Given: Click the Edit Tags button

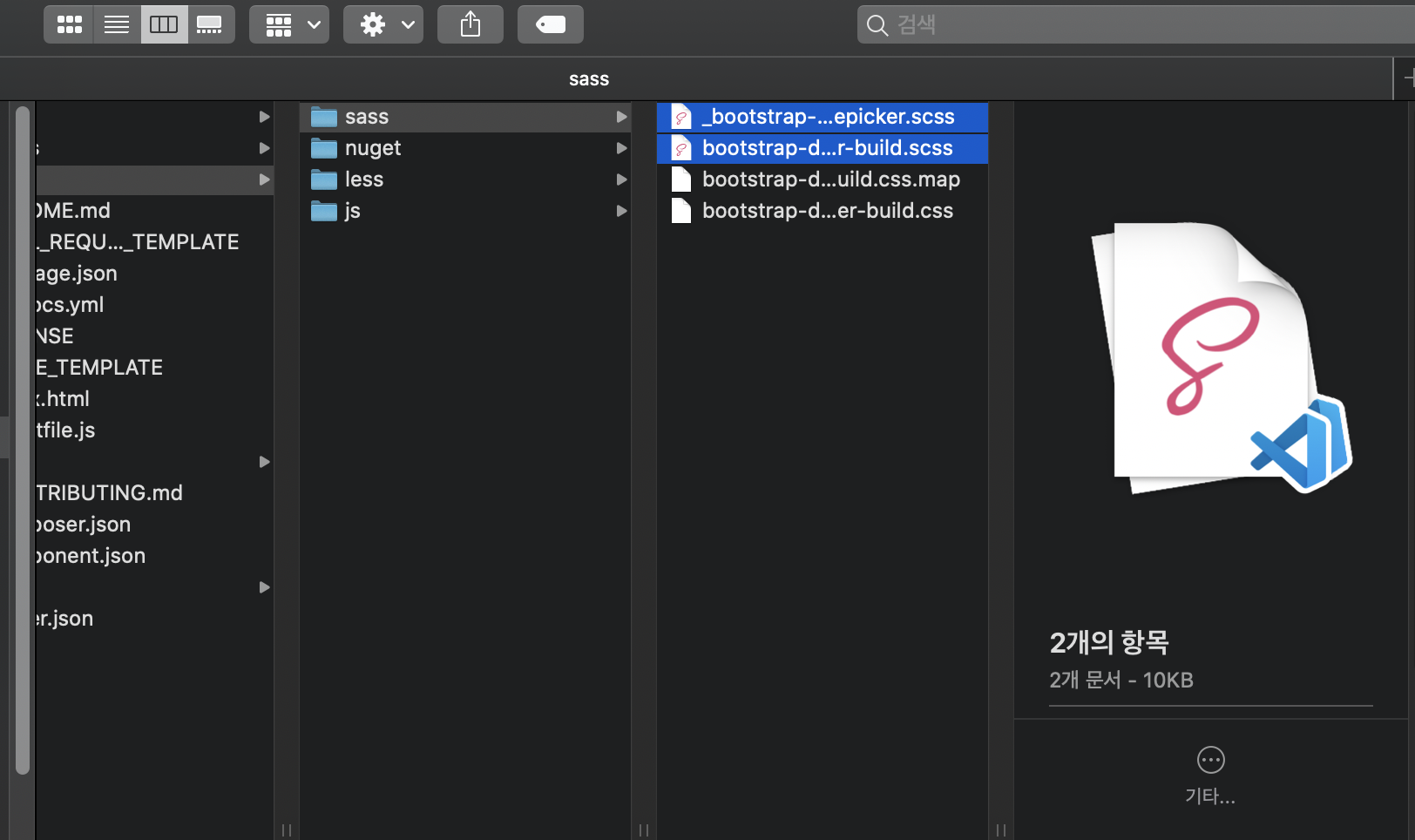Looking at the screenshot, I should tap(551, 24).
